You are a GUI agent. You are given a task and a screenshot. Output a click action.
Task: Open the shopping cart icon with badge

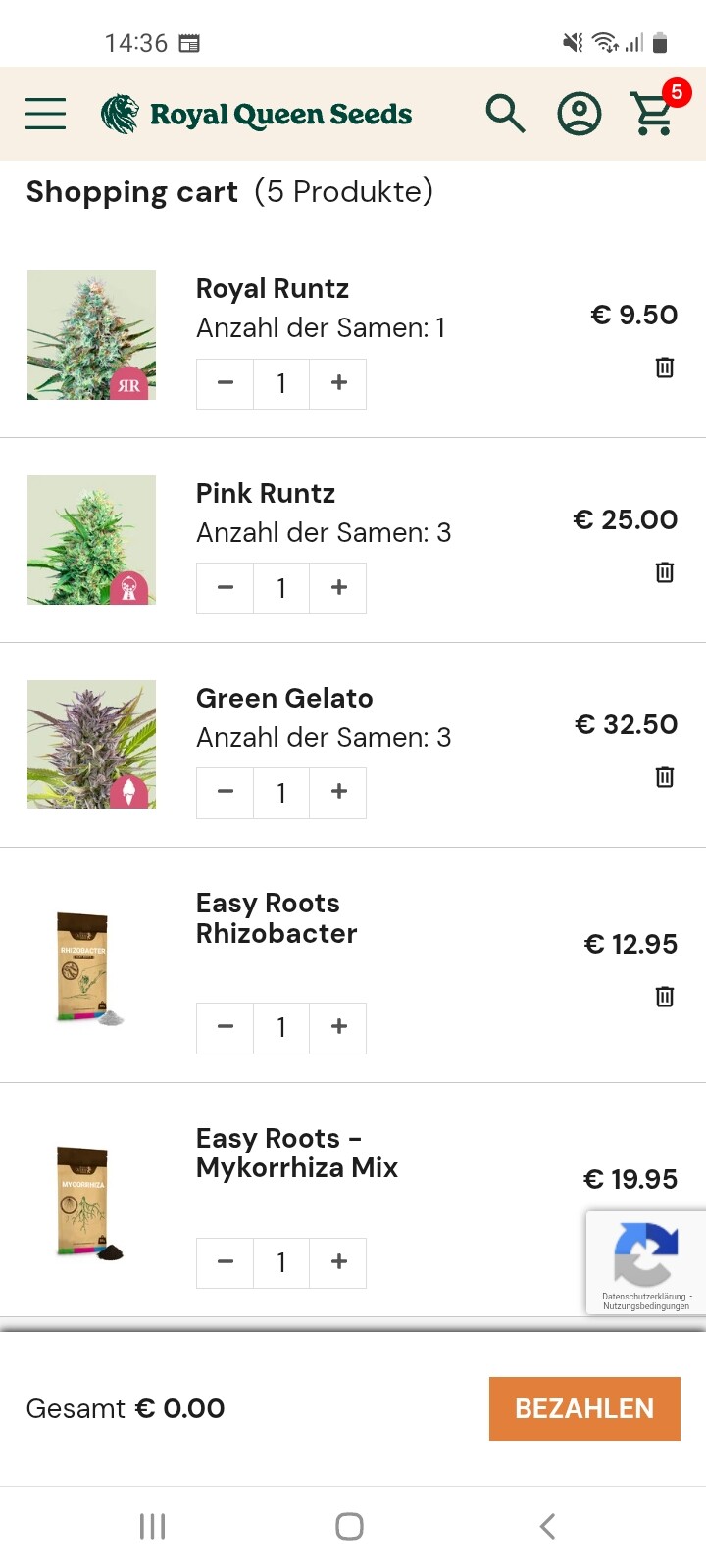pyautogui.click(x=654, y=113)
